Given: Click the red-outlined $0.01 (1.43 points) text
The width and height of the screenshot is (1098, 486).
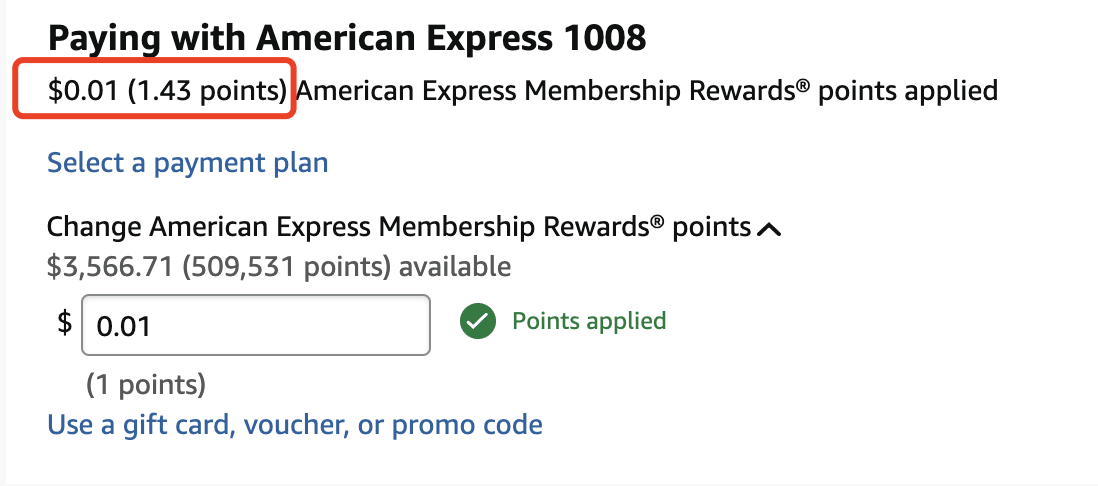Looking at the screenshot, I should tap(167, 91).
